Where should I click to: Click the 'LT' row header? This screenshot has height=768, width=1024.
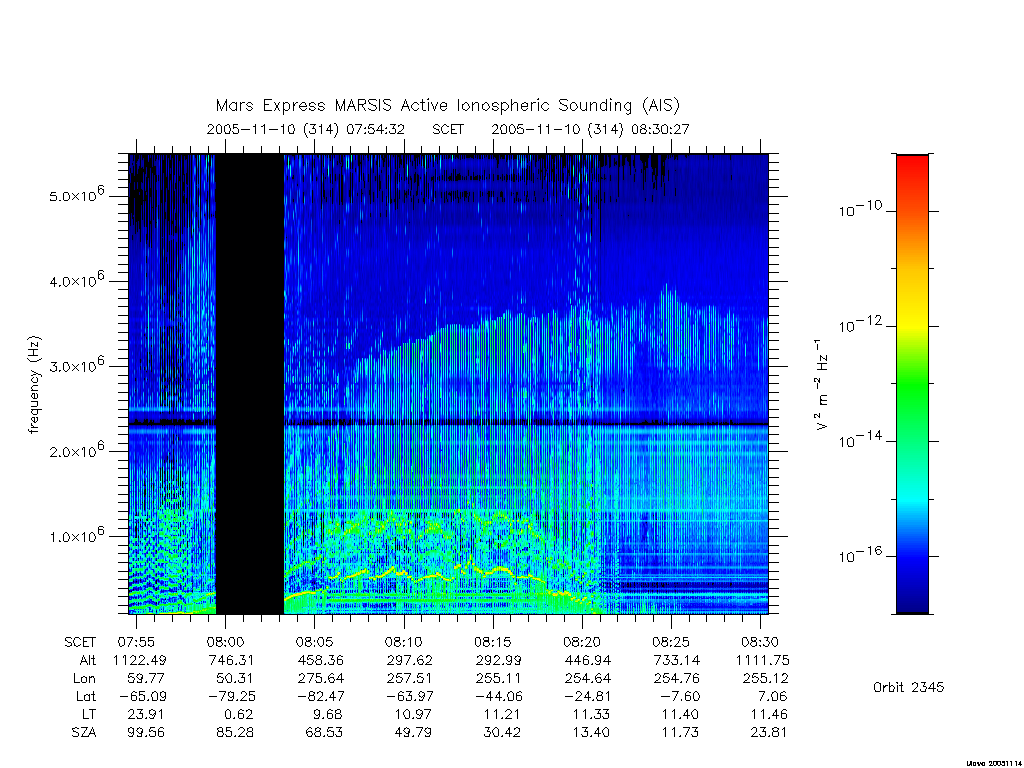click(88, 714)
